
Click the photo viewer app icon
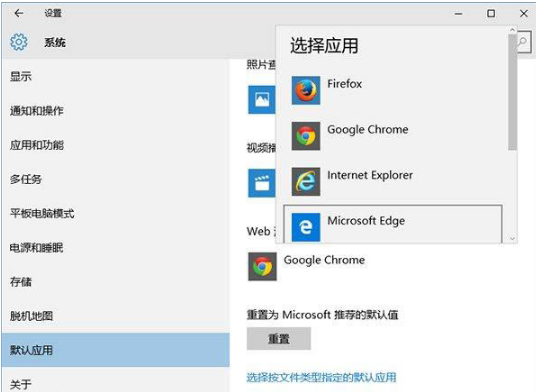click(262, 100)
